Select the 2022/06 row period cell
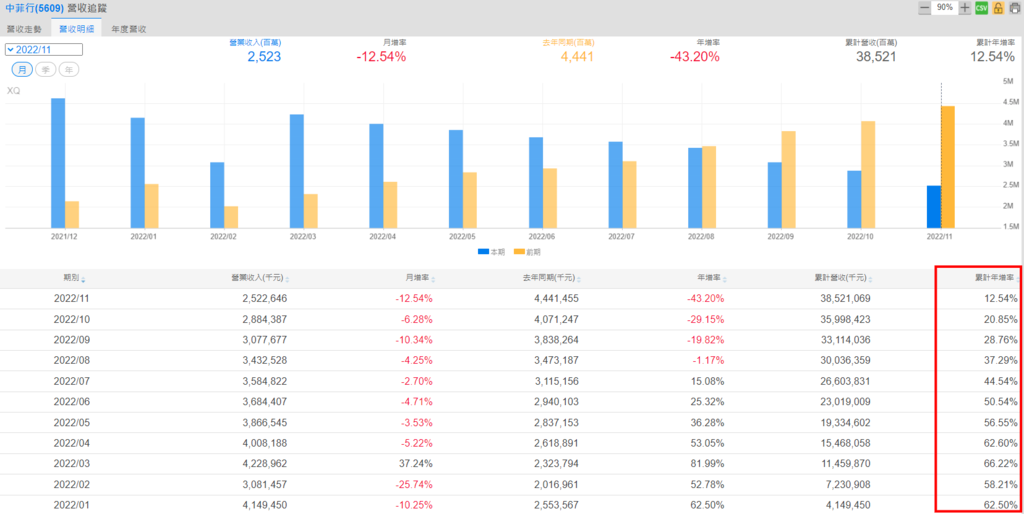Viewport: 1024px width, 514px height. pyautogui.click(x=71, y=402)
